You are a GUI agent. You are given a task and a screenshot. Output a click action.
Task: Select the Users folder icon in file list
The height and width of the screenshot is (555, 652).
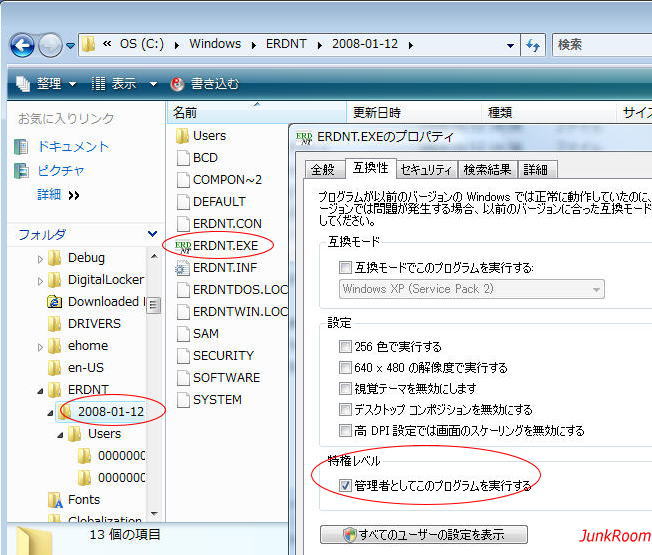click(x=182, y=136)
